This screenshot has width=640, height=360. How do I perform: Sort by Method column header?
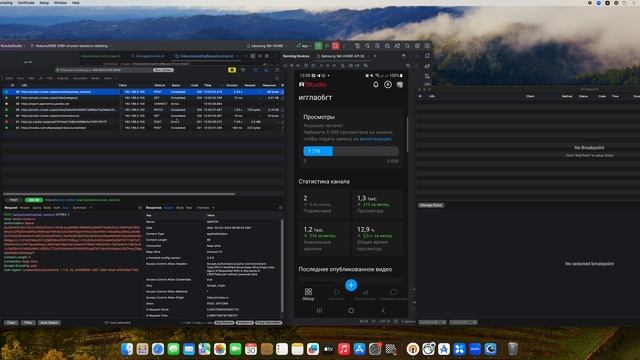(160, 85)
